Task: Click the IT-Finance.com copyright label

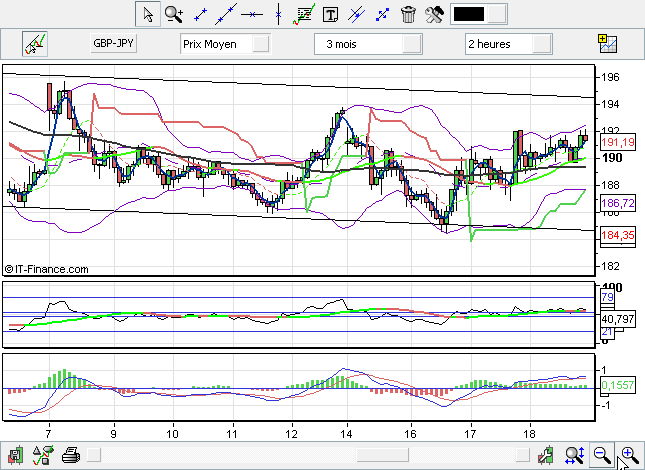Action: tap(47, 269)
